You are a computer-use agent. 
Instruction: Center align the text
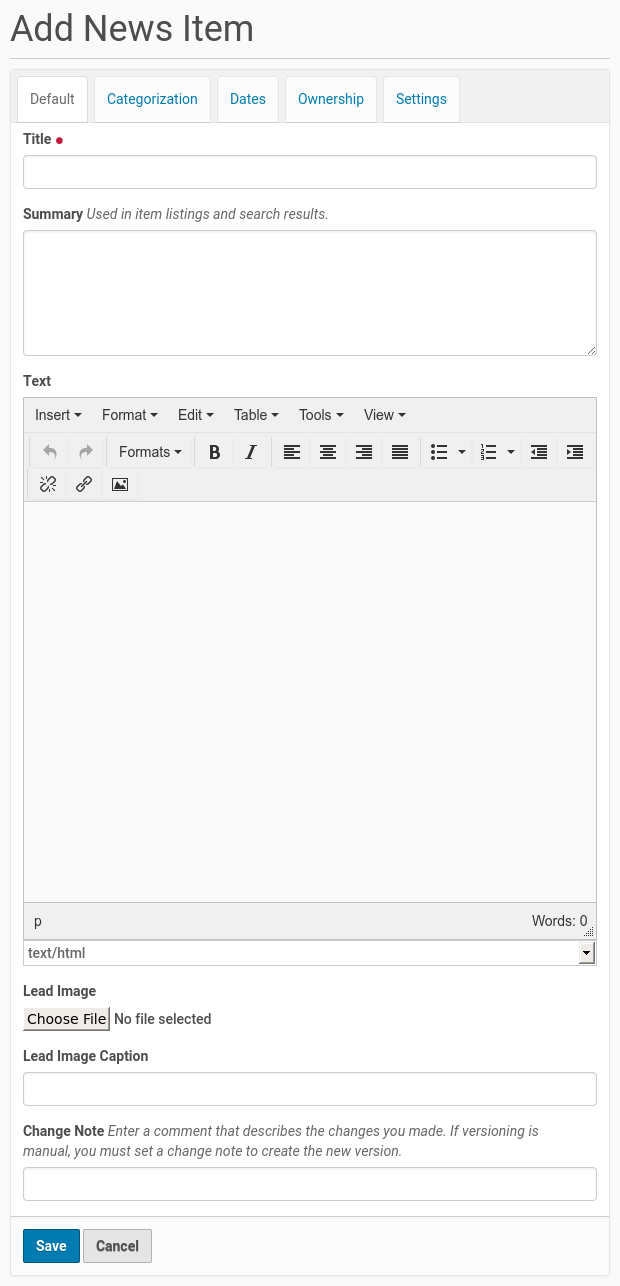point(328,452)
